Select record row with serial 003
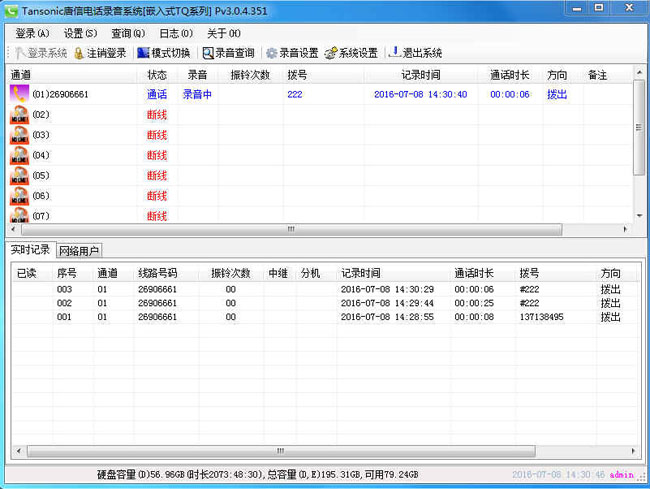The image size is (650, 489). point(65,289)
